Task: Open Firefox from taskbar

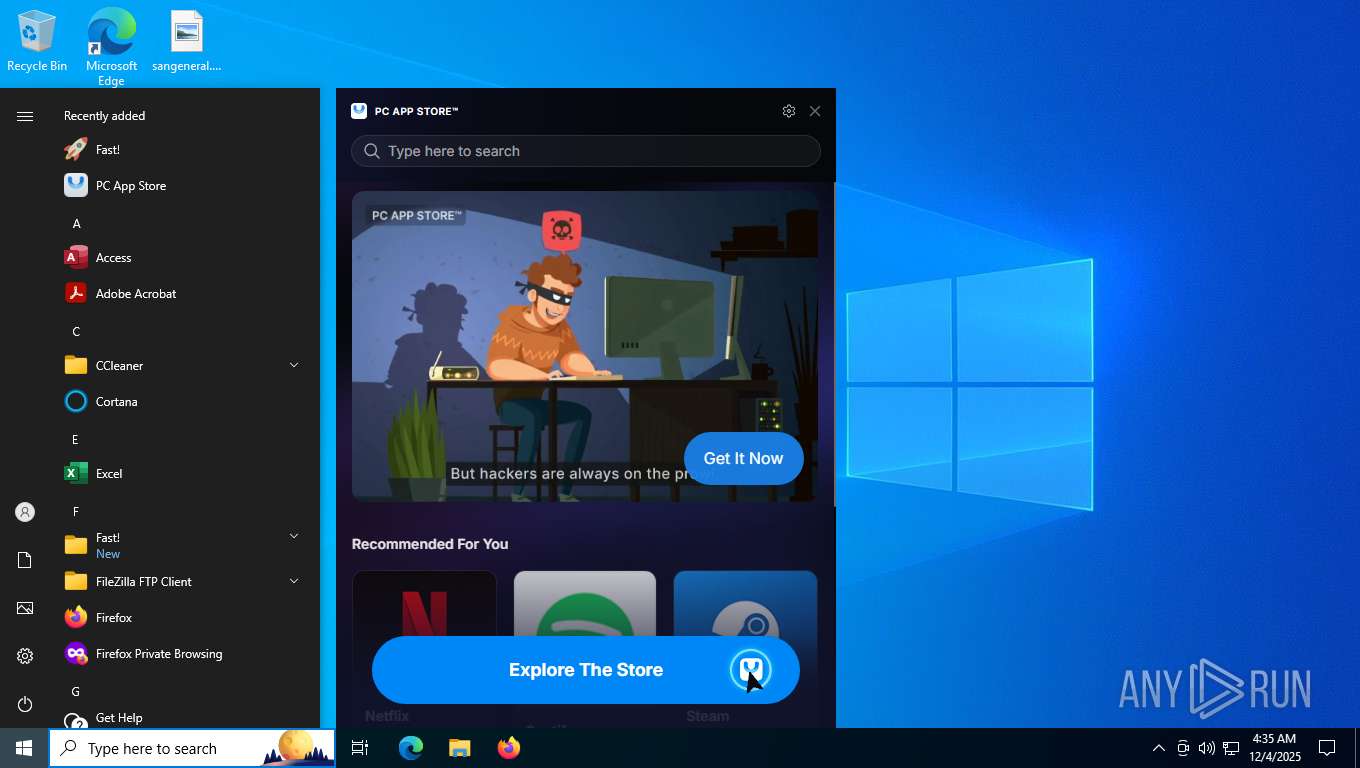Action: click(508, 748)
